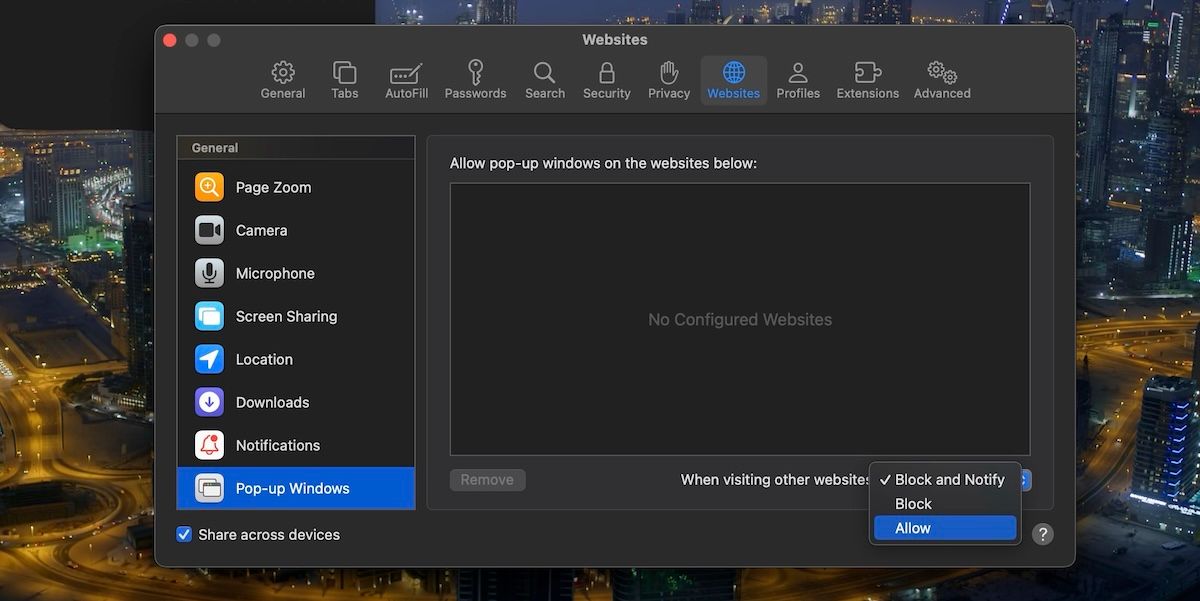
Task: Click the Remove button
Action: tap(487, 479)
